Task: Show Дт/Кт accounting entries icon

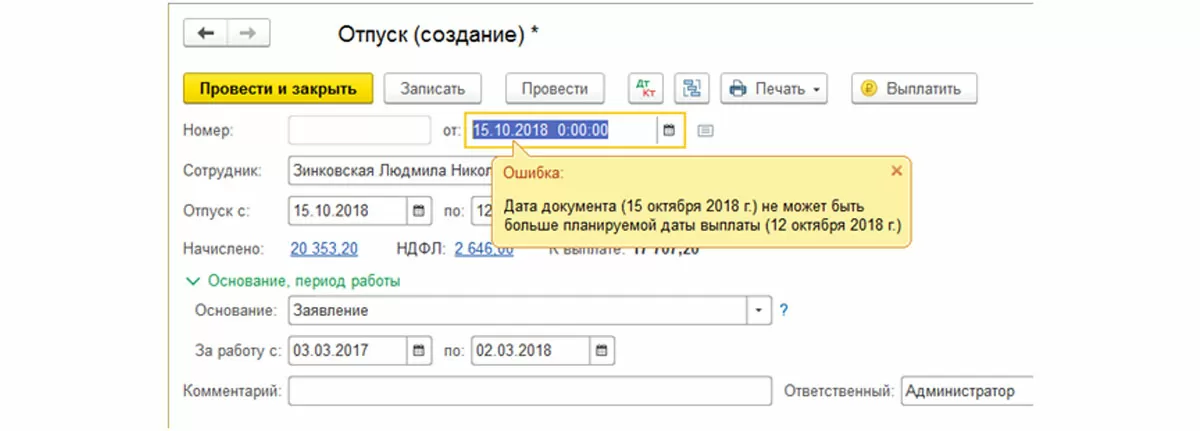Action: click(645, 88)
